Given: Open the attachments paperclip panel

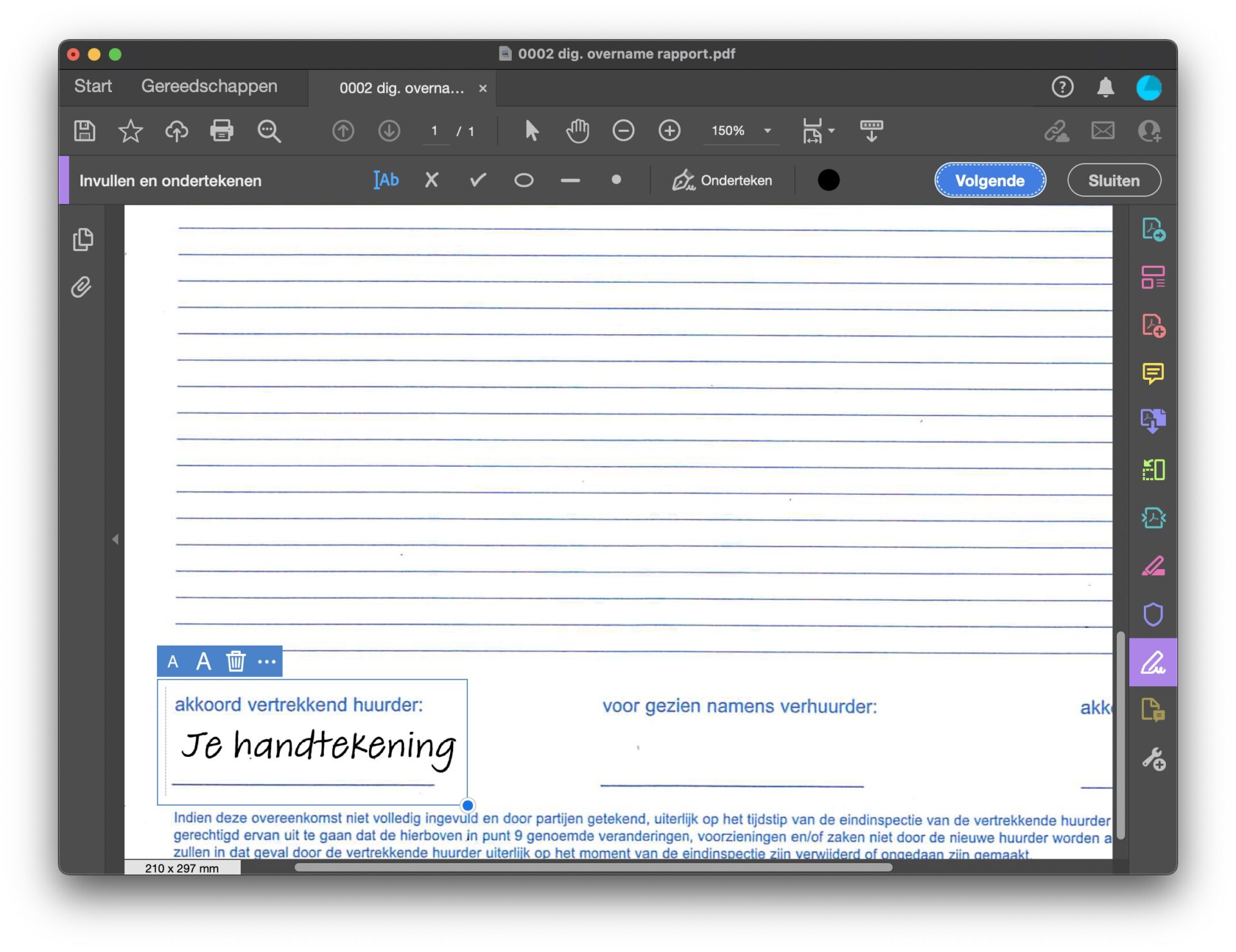Looking at the screenshot, I should (82, 287).
